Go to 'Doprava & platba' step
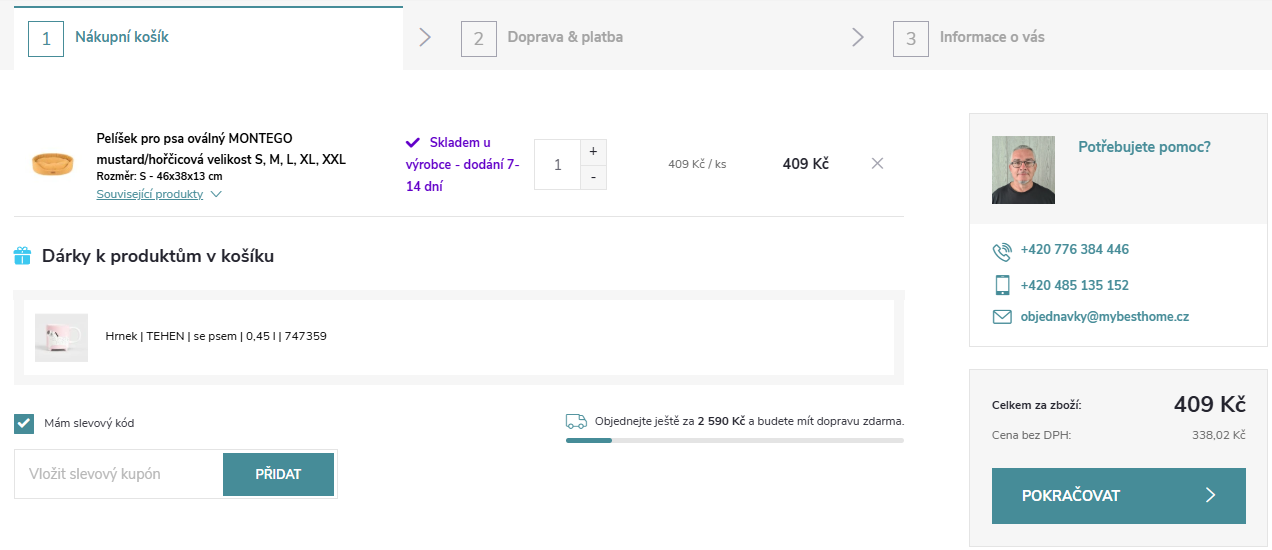Screen dimensions: 1272x550 click(564, 38)
